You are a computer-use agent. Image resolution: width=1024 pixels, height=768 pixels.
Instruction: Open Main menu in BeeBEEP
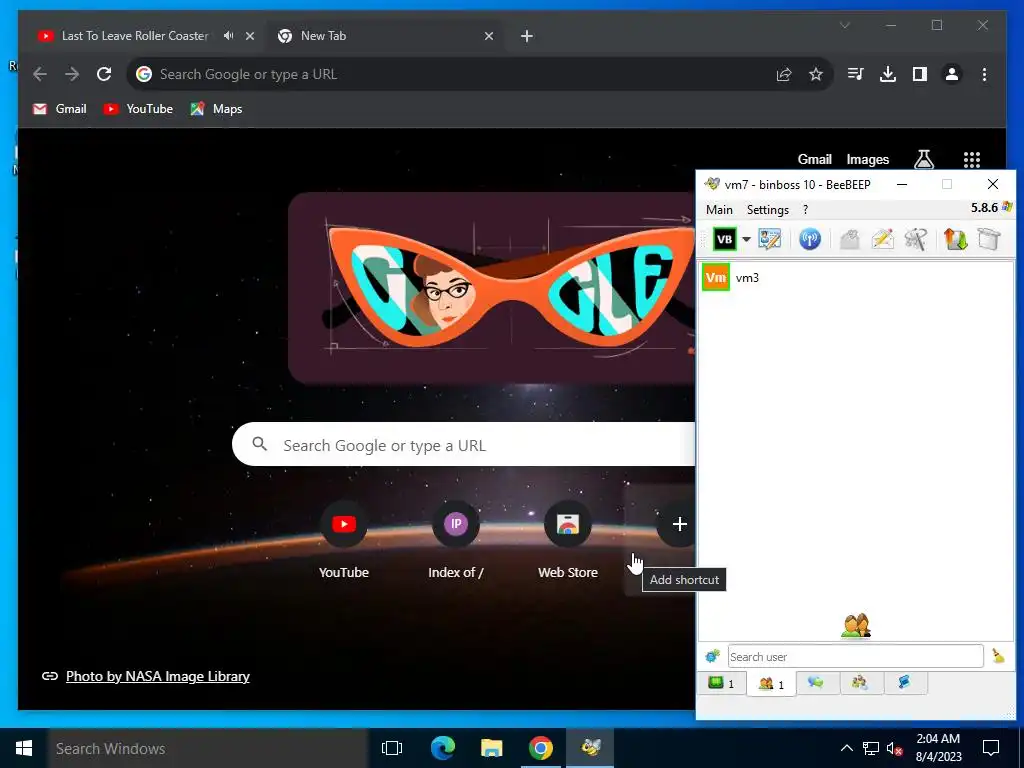tap(719, 210)
